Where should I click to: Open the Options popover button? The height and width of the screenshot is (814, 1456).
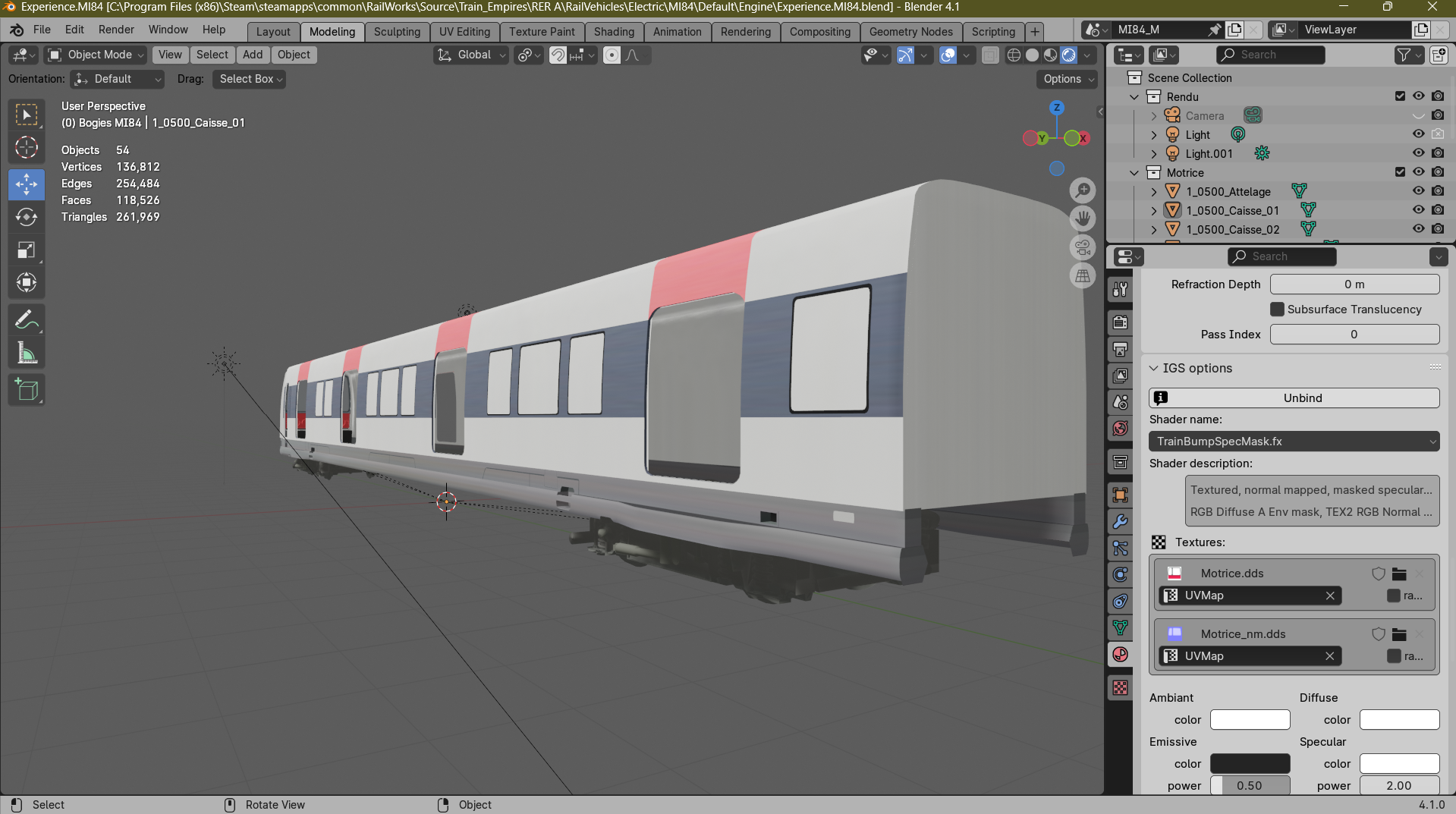[1068, 79]
